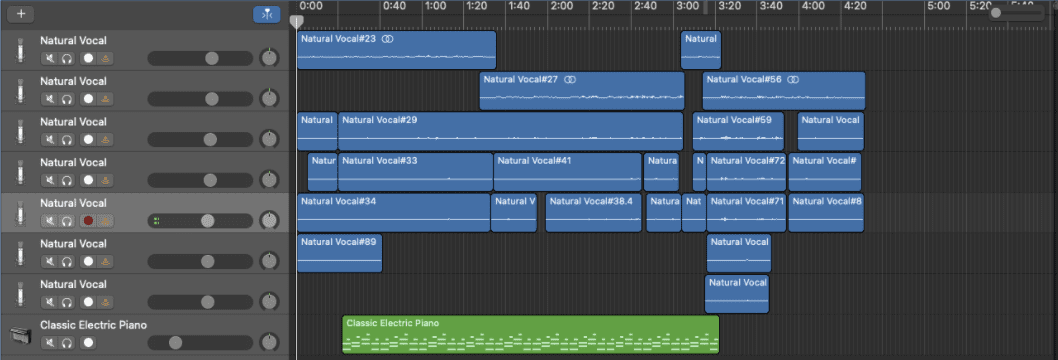The image size is (1058, 360).
Task: Click the Classic Electric Piano volume slider
Action: pos(200,342)
